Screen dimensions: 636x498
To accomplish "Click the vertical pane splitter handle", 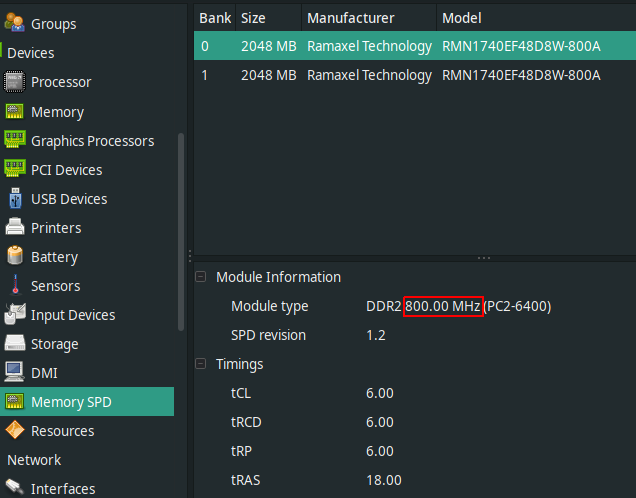I will point(190,255).
